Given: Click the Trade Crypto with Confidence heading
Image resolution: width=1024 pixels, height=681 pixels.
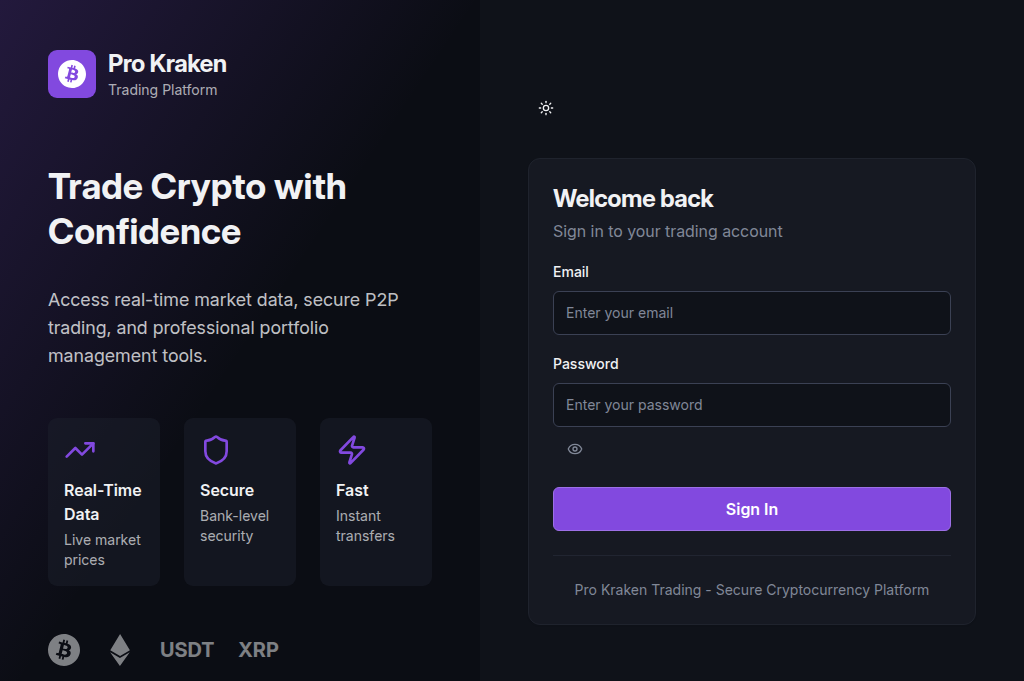Looking at the screenshot, I should click(x=197, y=209).
